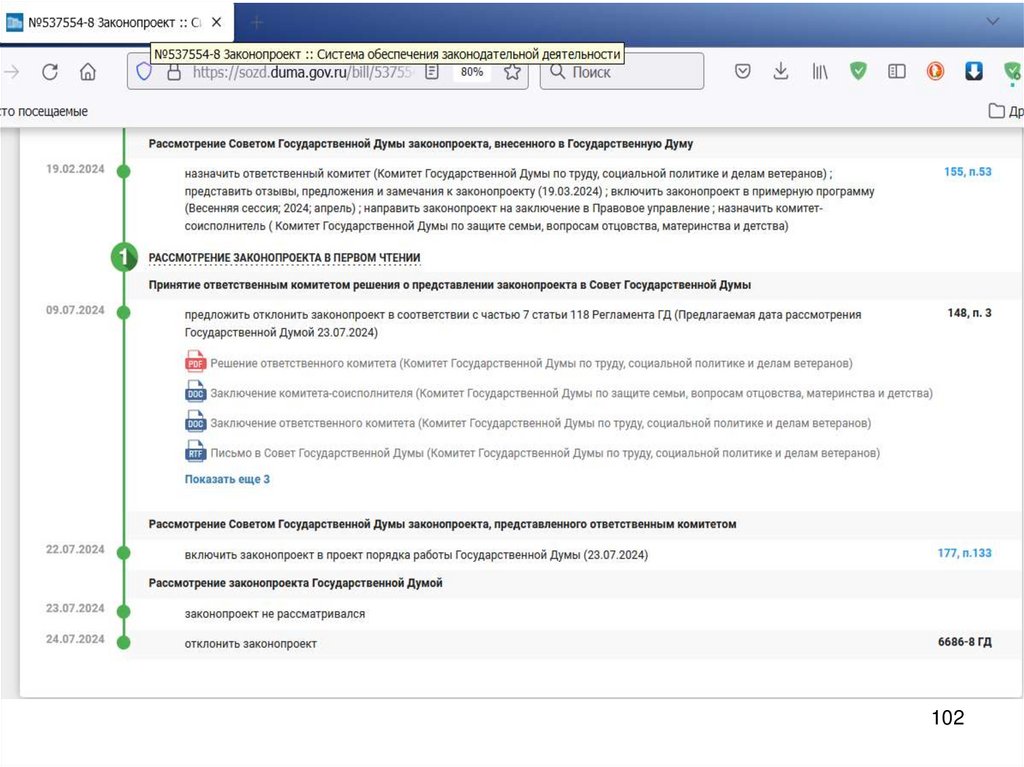
Task: Go to the browser home page icon
Action: 88,72
